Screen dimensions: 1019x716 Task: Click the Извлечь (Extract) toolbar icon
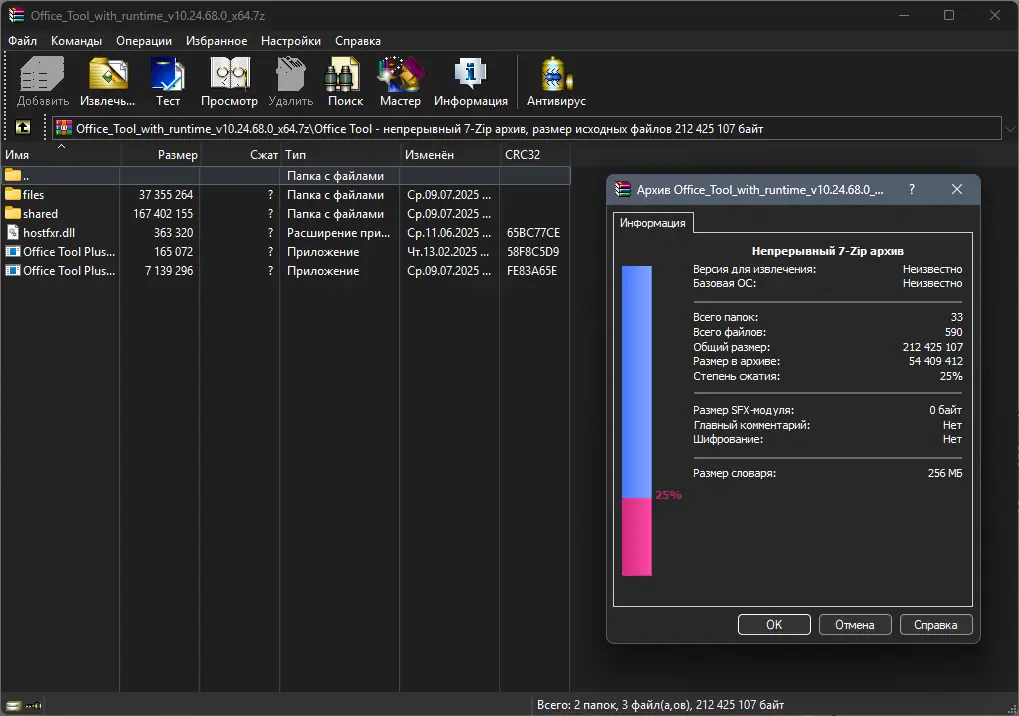point(107,80)
